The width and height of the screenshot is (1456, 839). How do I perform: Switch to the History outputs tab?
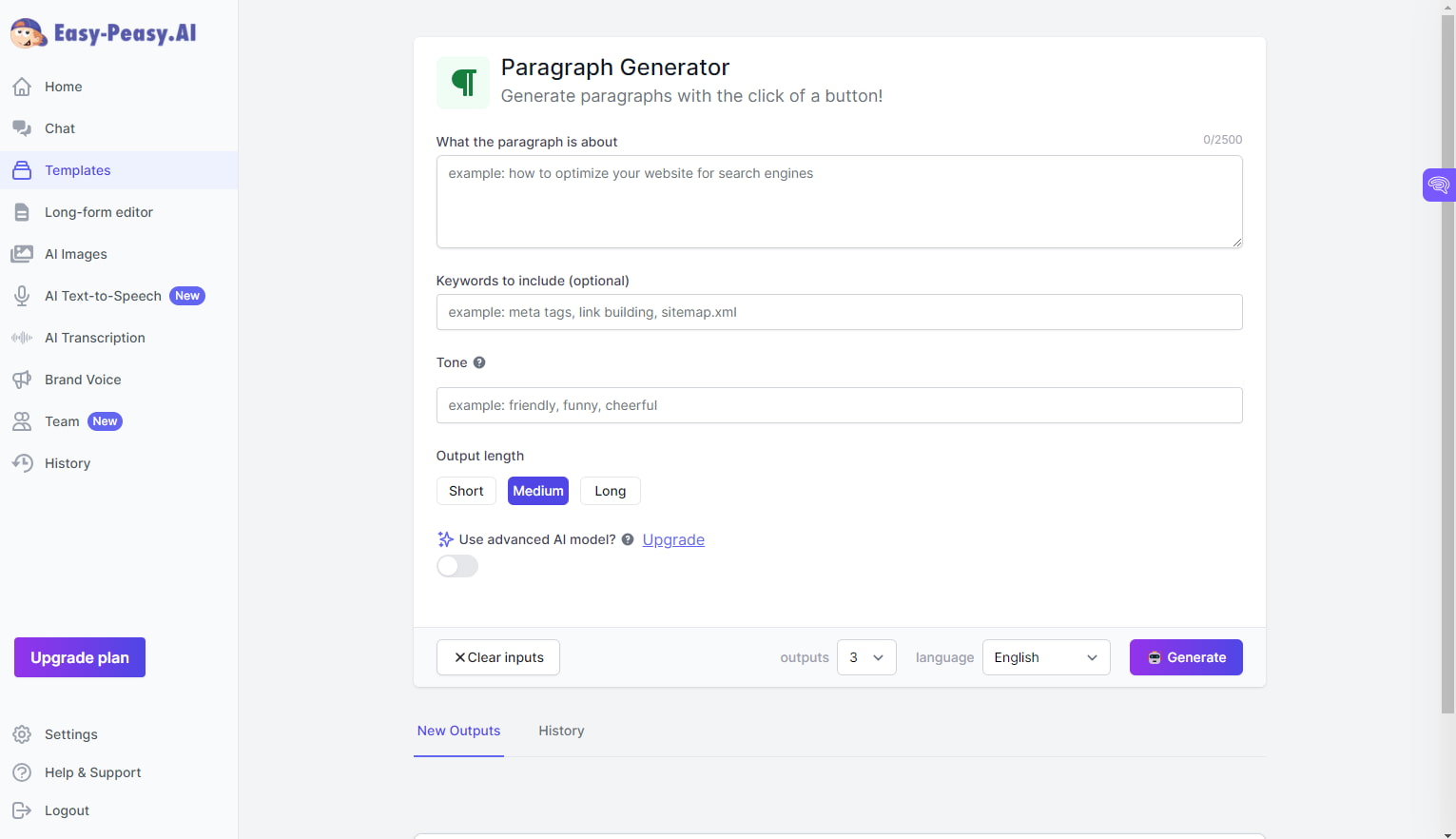coord(561,731)
